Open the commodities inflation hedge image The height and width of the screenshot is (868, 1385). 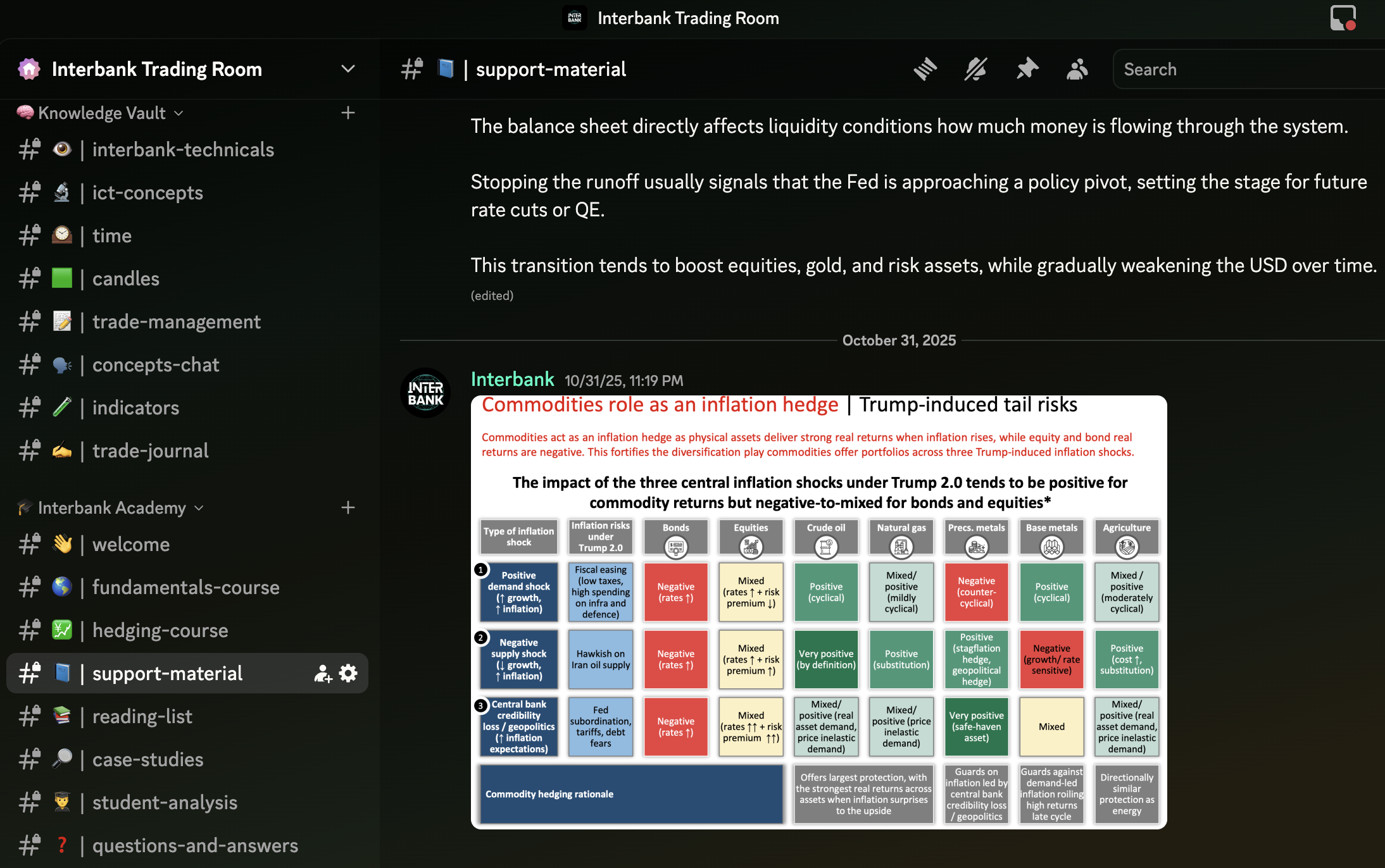(818, 612)
